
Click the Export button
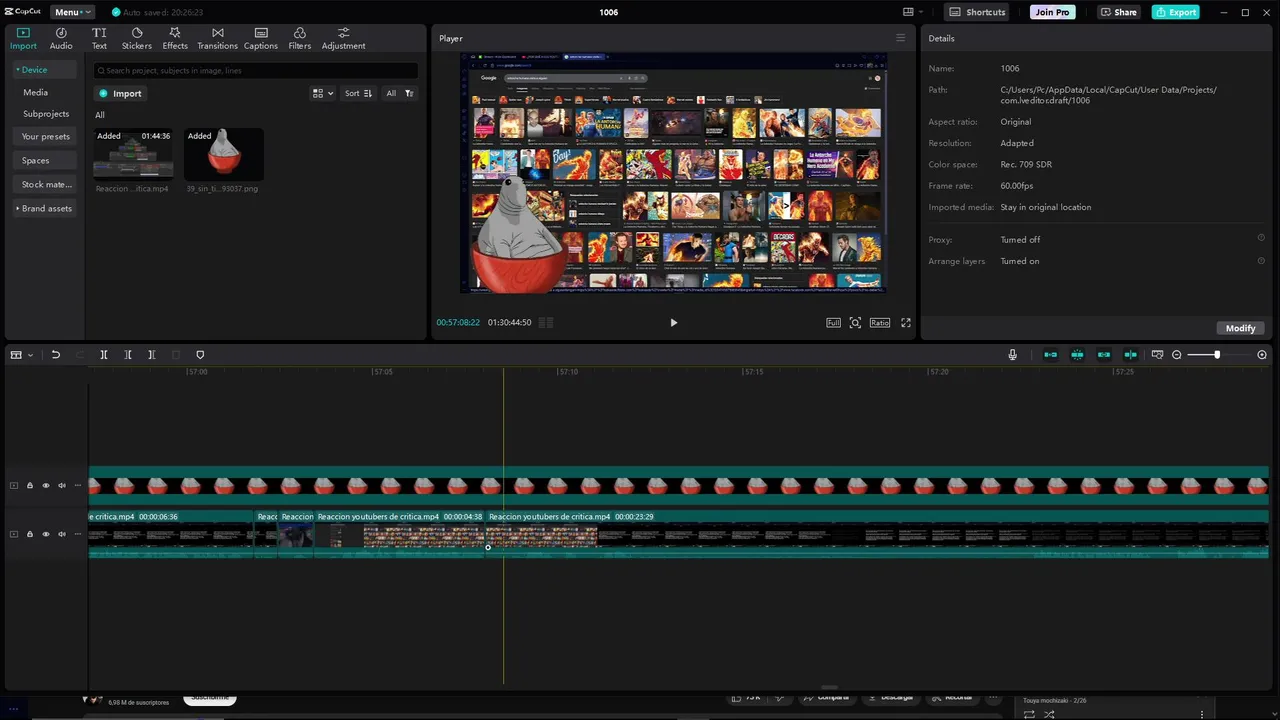click(1175, 12)
